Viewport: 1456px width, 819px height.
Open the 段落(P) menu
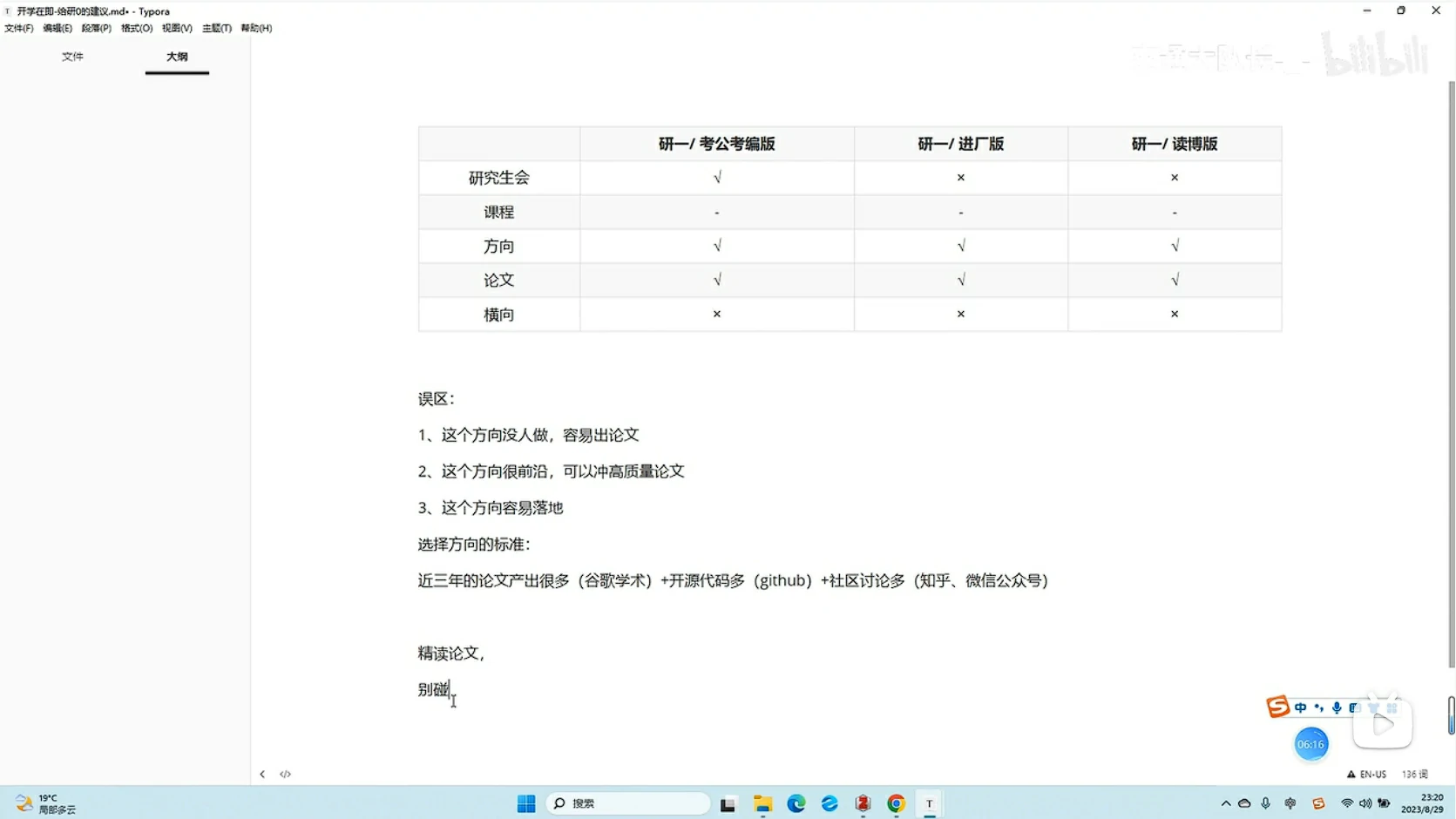97,28
